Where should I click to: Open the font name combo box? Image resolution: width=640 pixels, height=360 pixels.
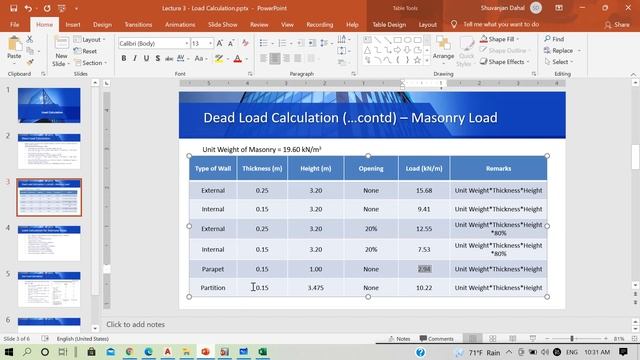point(154,43)
